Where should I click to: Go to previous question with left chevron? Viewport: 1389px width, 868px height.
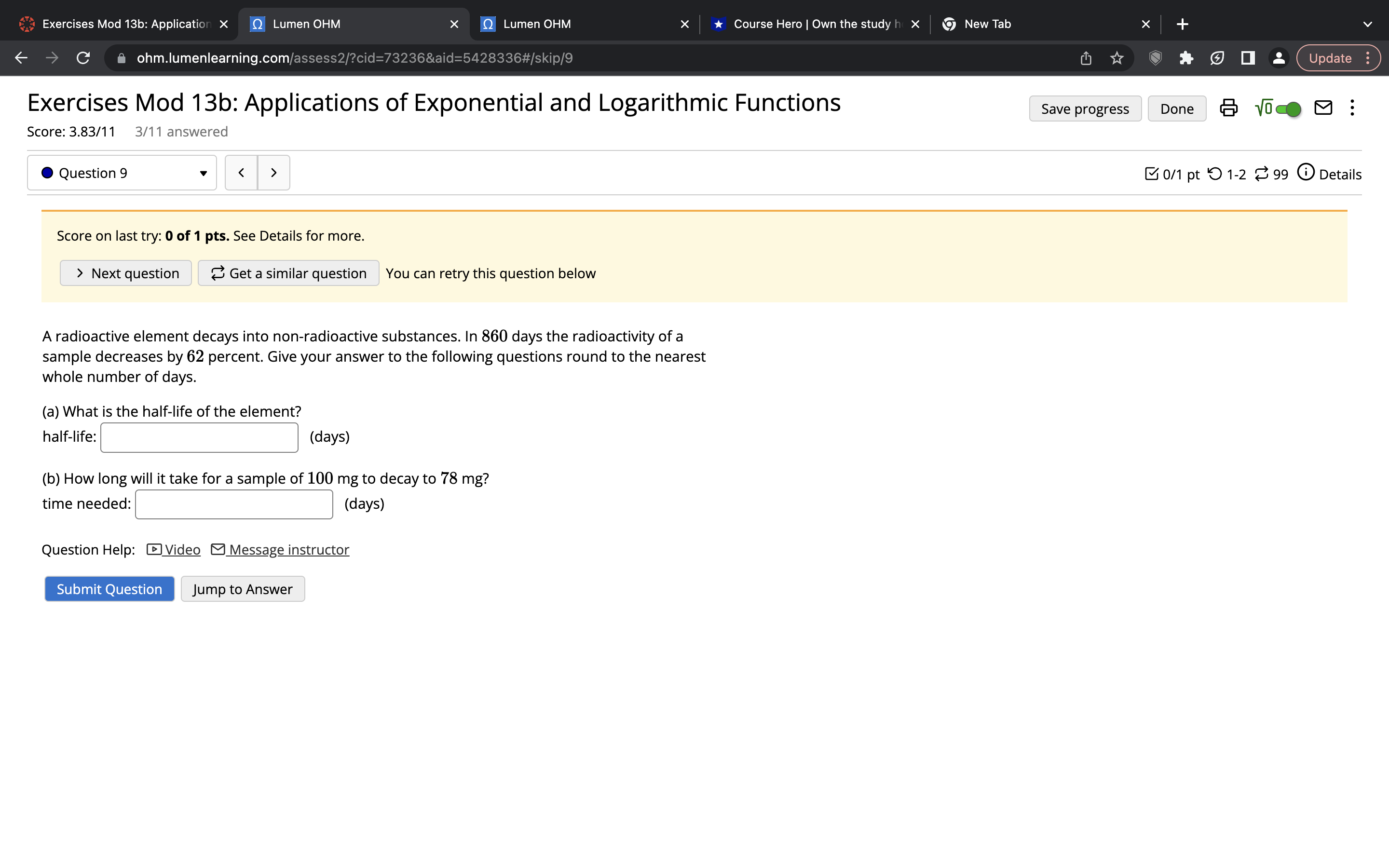[x=241, y=173]
